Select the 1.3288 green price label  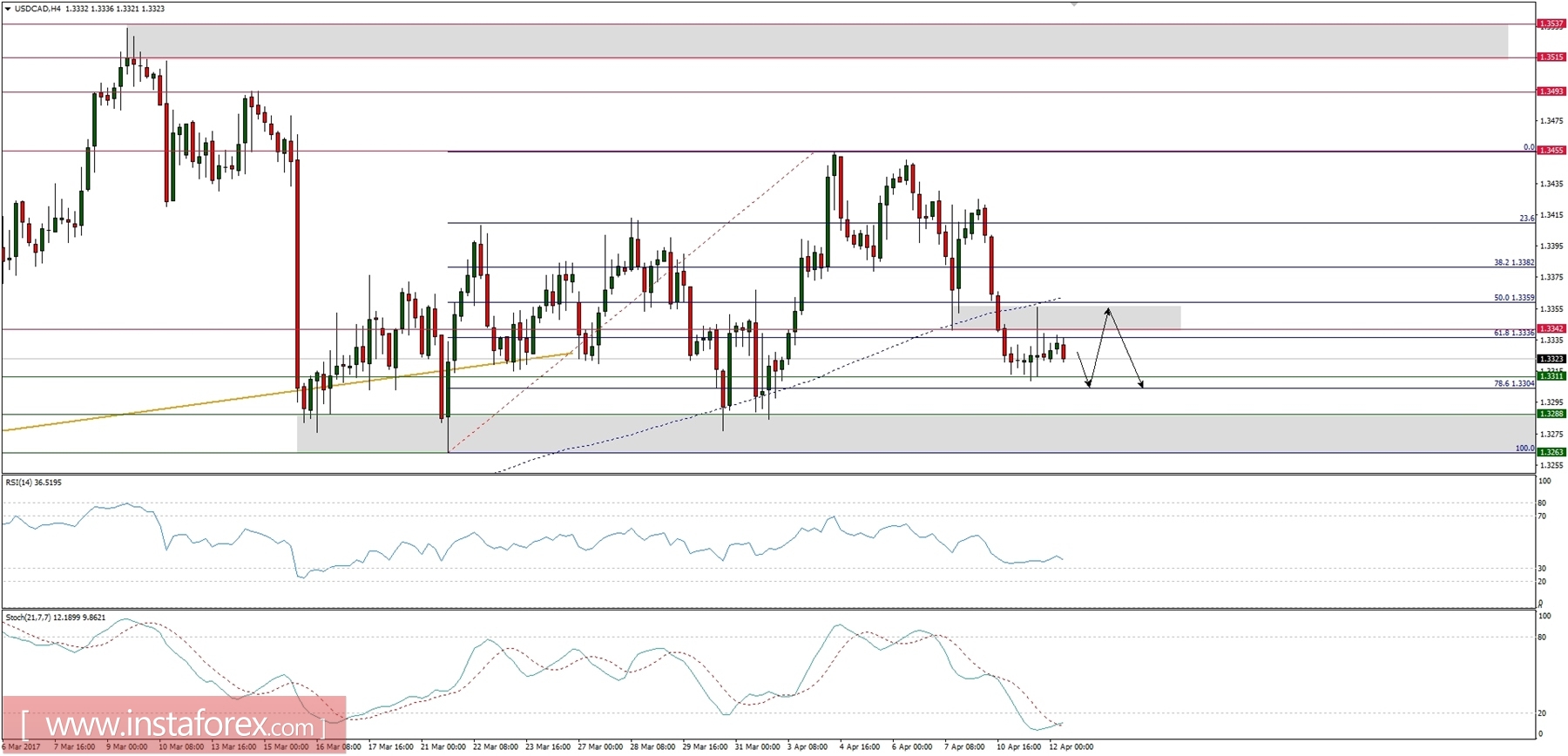[1551, 414]
